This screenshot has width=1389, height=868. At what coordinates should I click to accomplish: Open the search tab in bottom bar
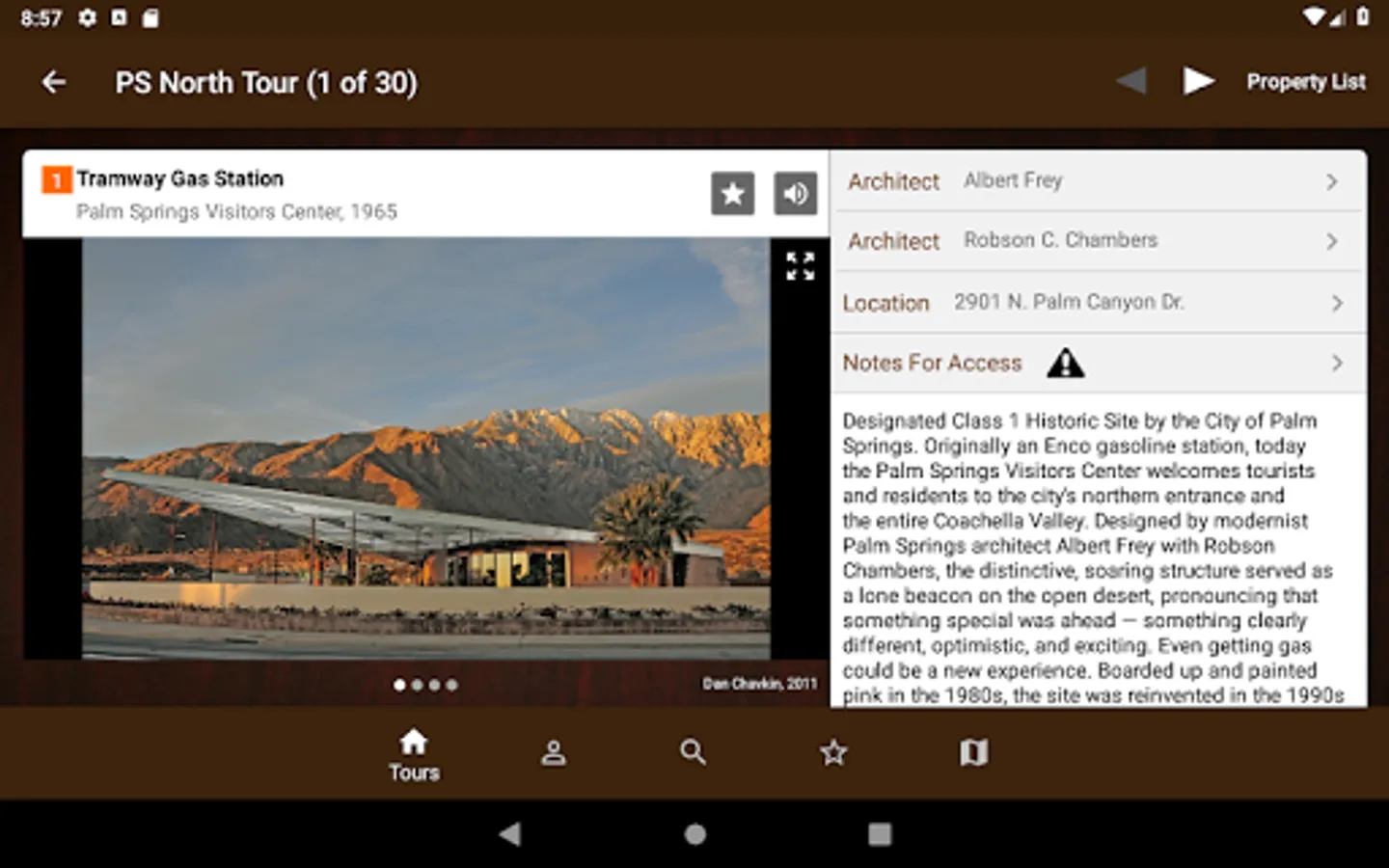693,752
